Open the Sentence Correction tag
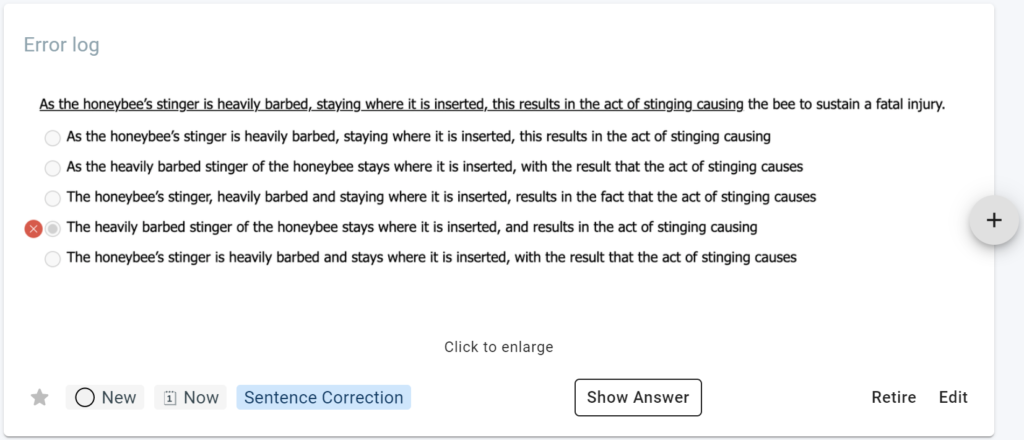The width and height of the screenshot is (1024, 440). [323, 398]
